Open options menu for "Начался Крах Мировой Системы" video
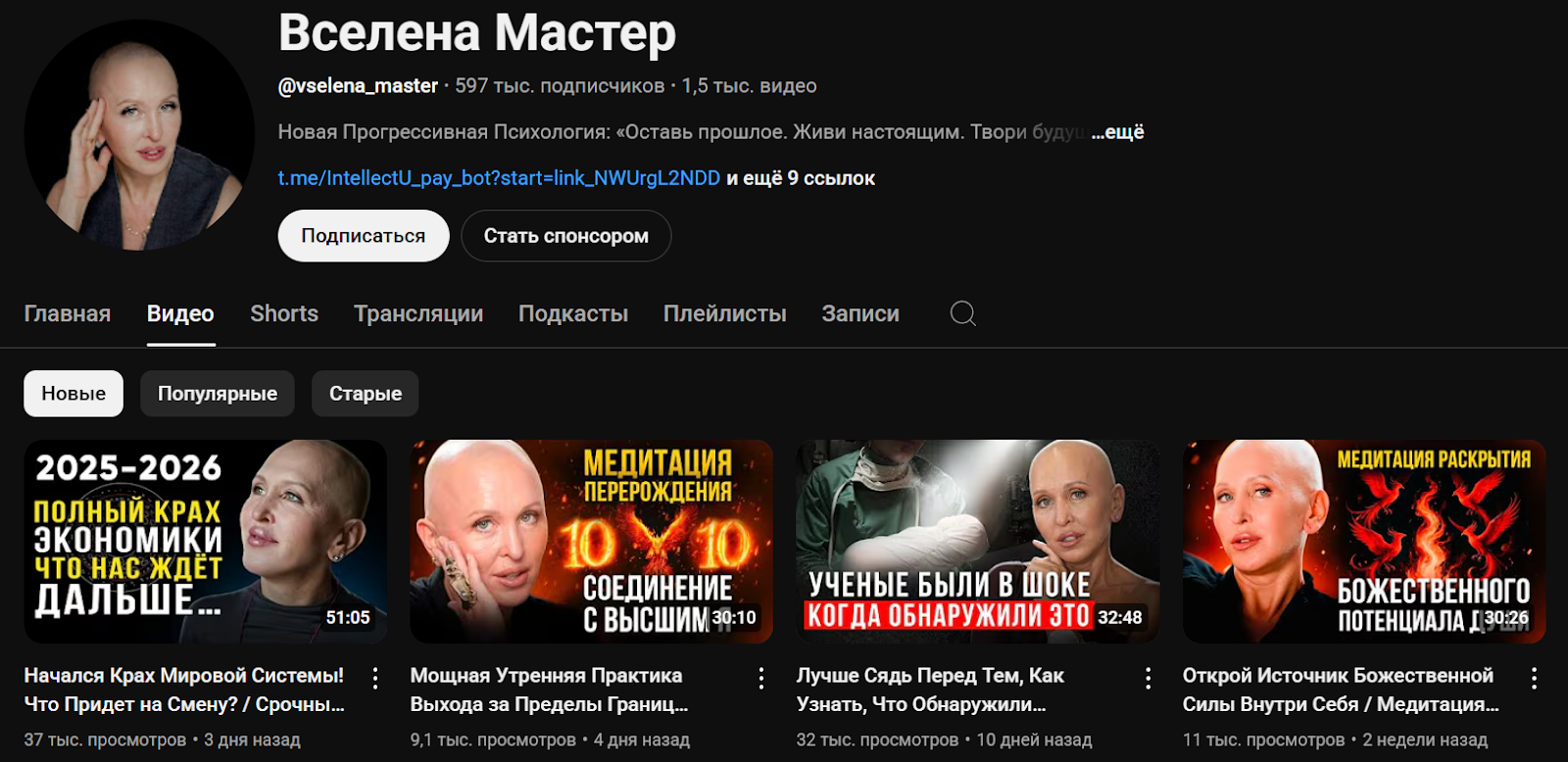The image size is (1568, 762). click(375, 678)
